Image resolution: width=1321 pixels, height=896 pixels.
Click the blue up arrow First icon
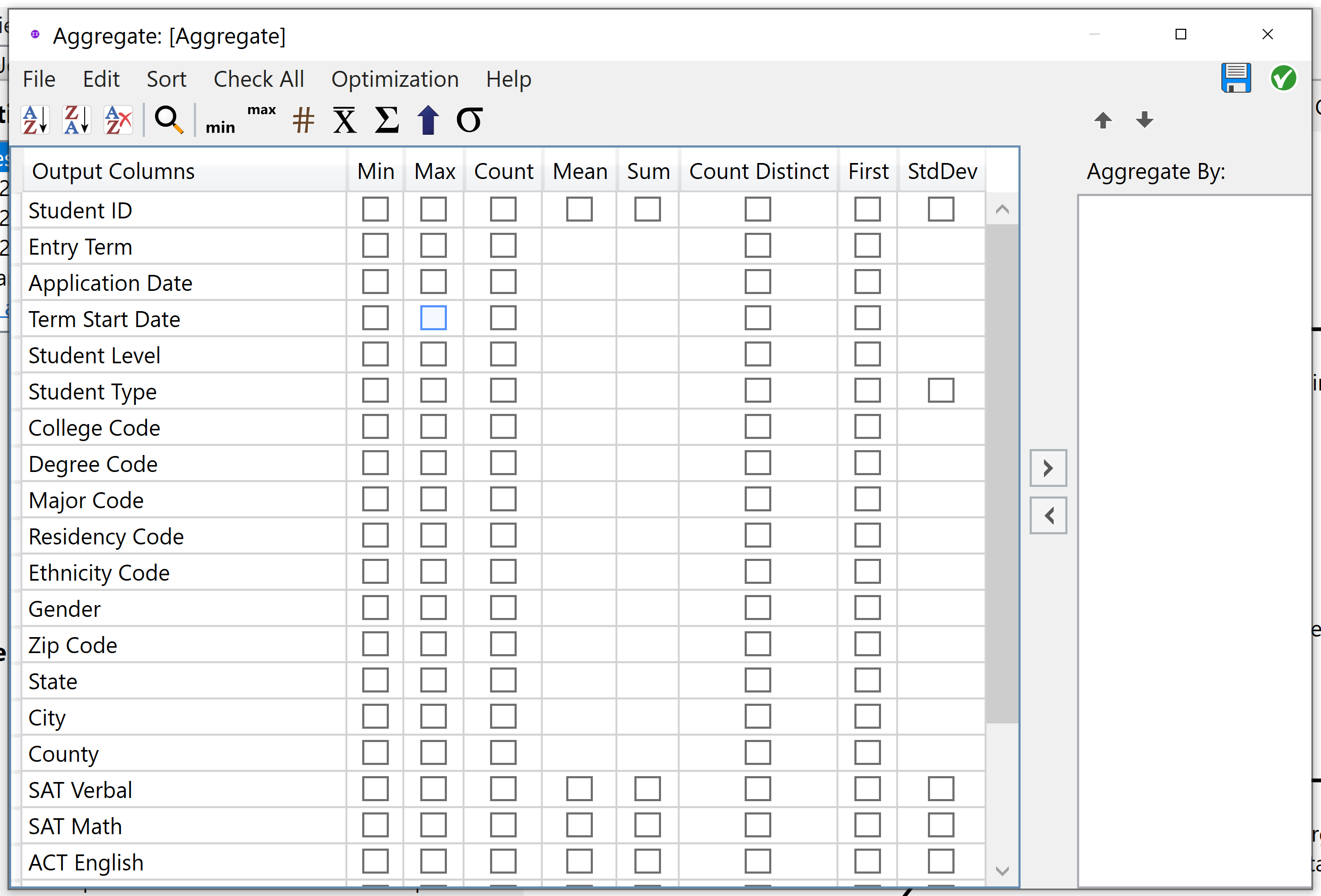[x=428, y=120]
